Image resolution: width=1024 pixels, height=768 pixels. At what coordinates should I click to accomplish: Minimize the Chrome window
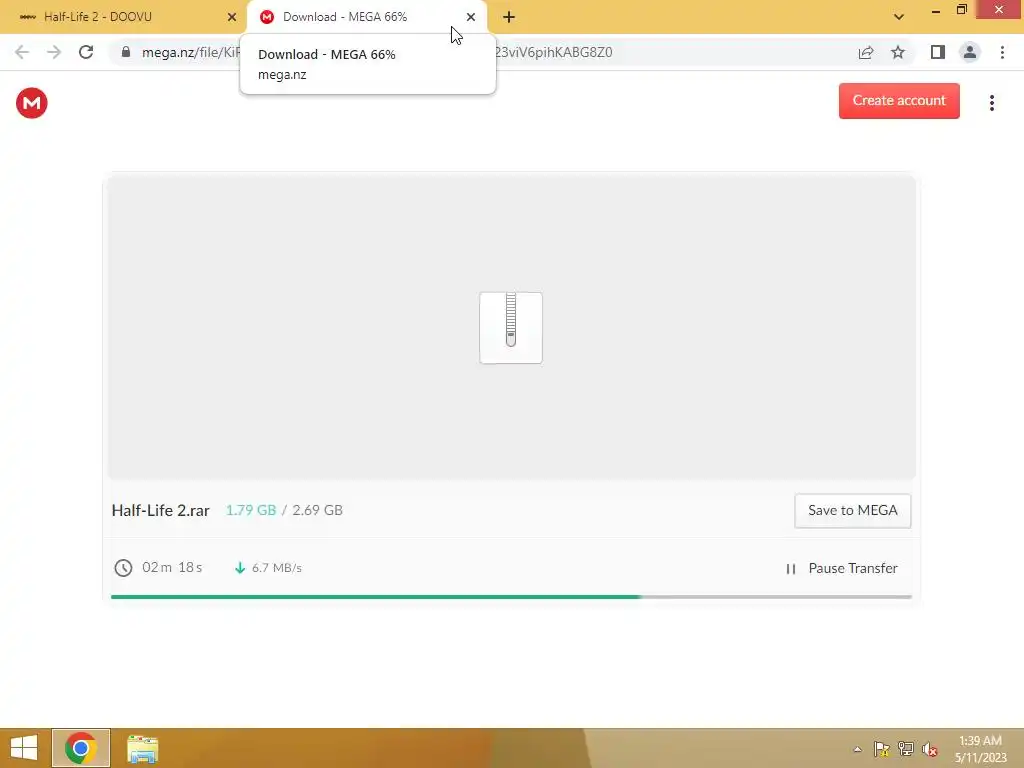(935, 10)
